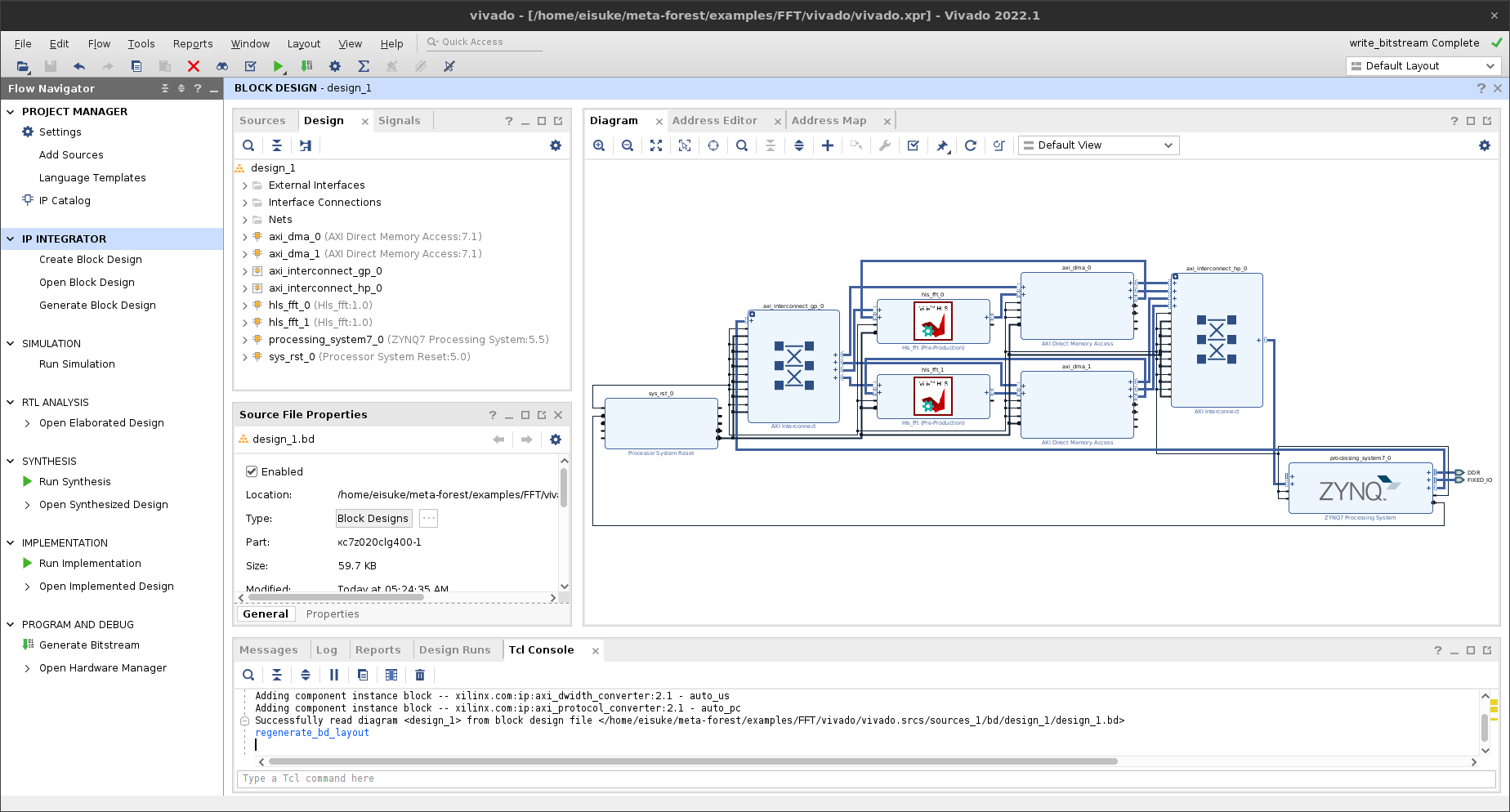Click the Source File Properties vertical scrollbar
Image resolution: width=1510 pixels, height=812 pixels.
tap(564, 487)
